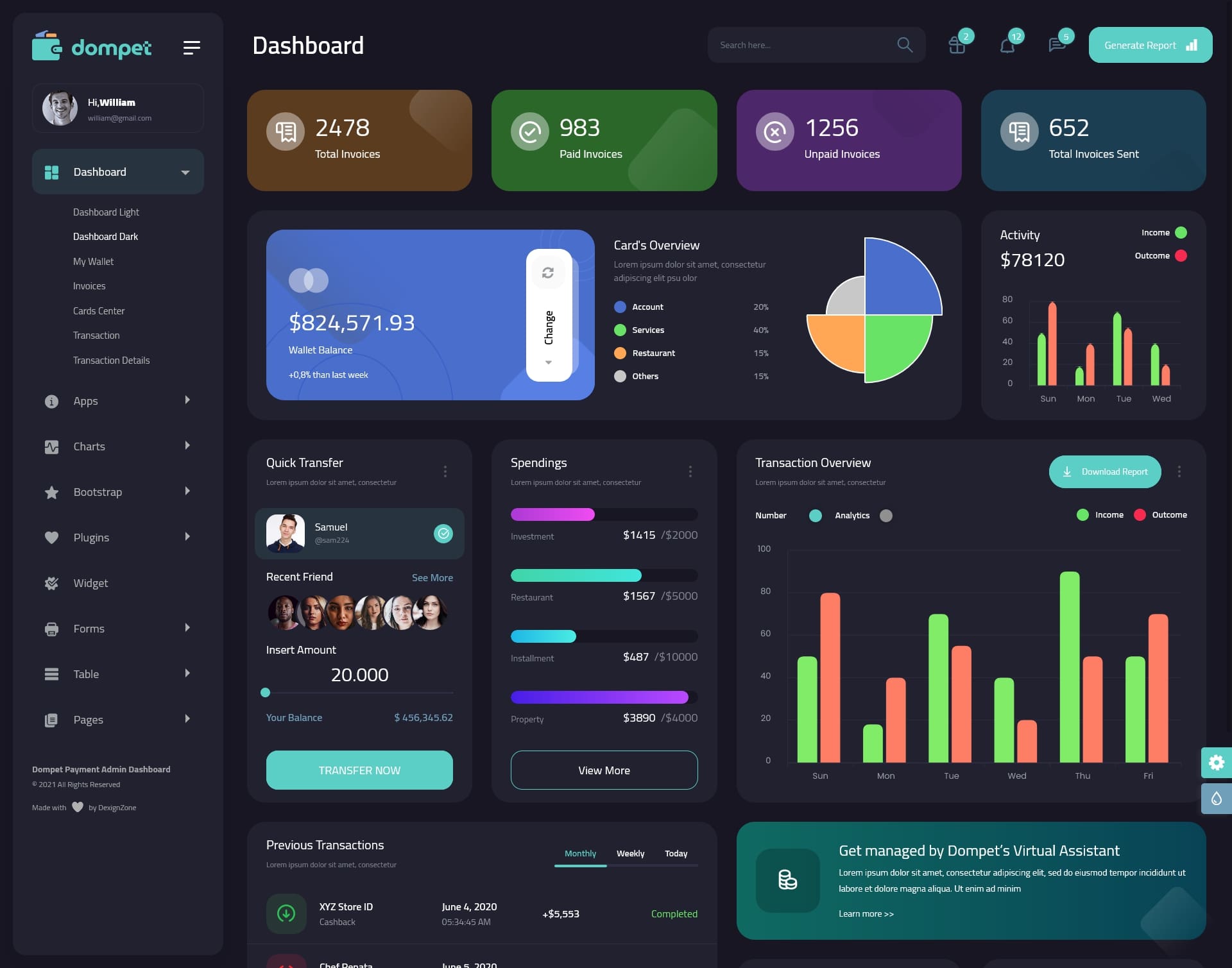The width and height of the screenshot is (1232, 968).
Task: Click the Generate Report button icon
Action: coord(1191,44)
